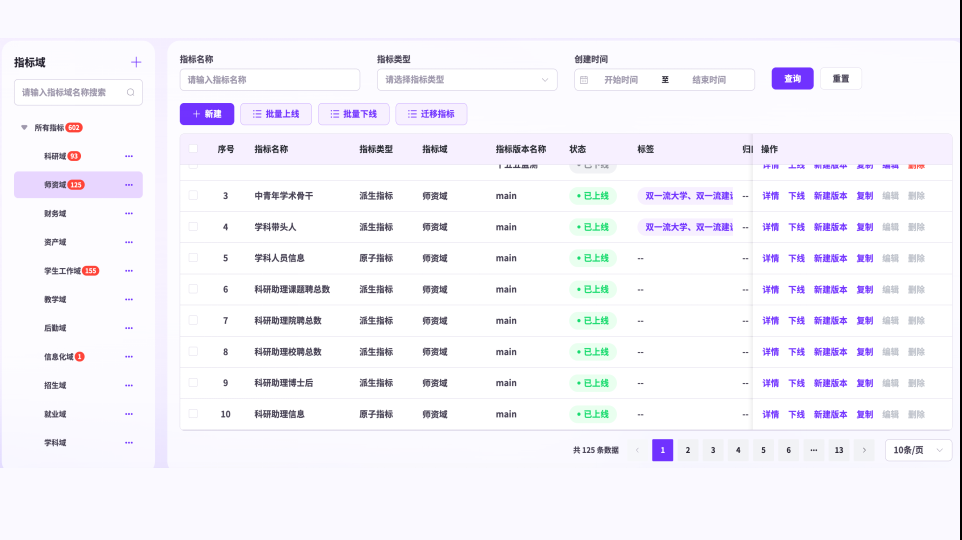Viewport: 962px width, 540px height.
Task: Click the 已上线 status in 科研助理院聘总数 row
Action: pos(593,320)
